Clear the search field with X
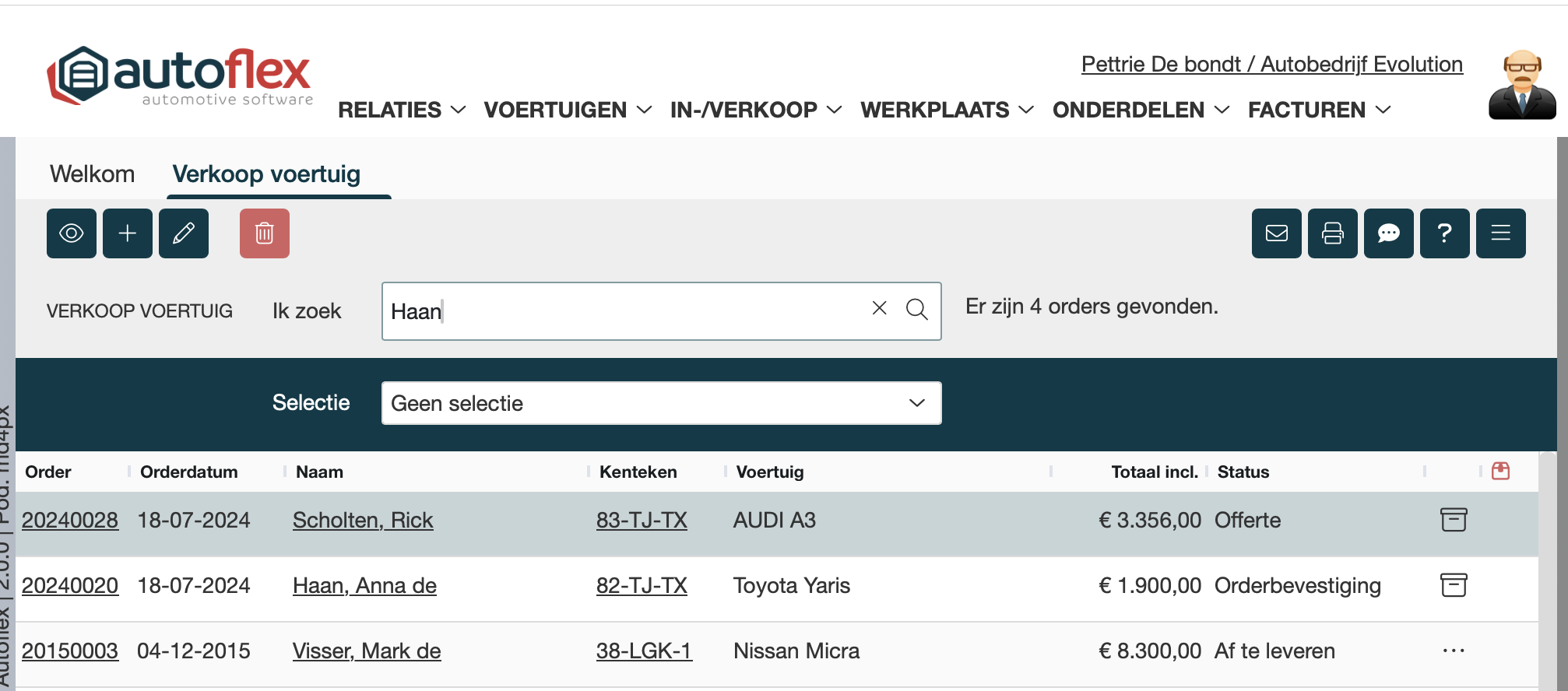 (880, 308)
